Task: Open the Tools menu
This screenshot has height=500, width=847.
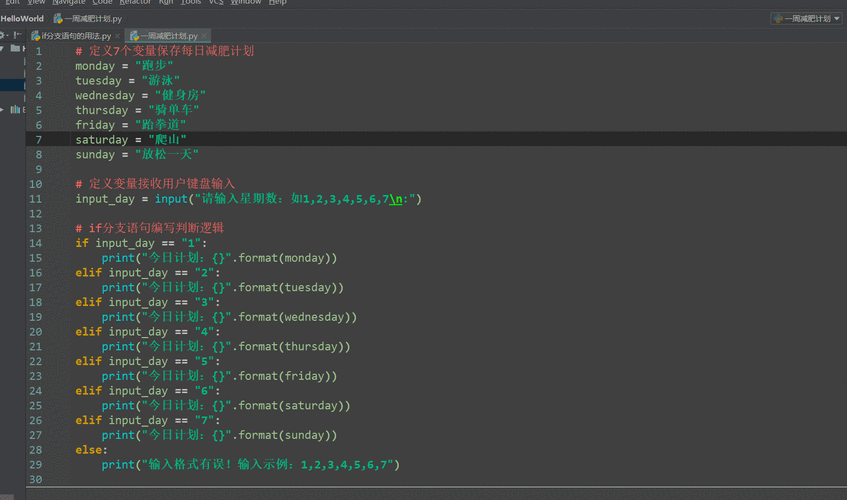Action: click(x=191, y=2)
